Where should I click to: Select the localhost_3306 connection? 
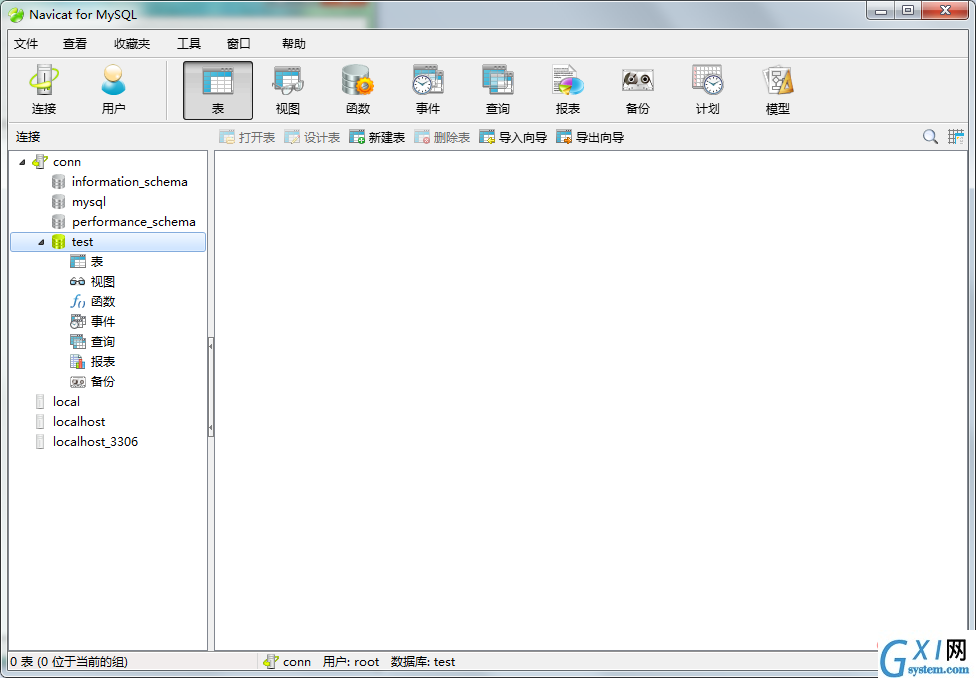(x=95, y=441)
